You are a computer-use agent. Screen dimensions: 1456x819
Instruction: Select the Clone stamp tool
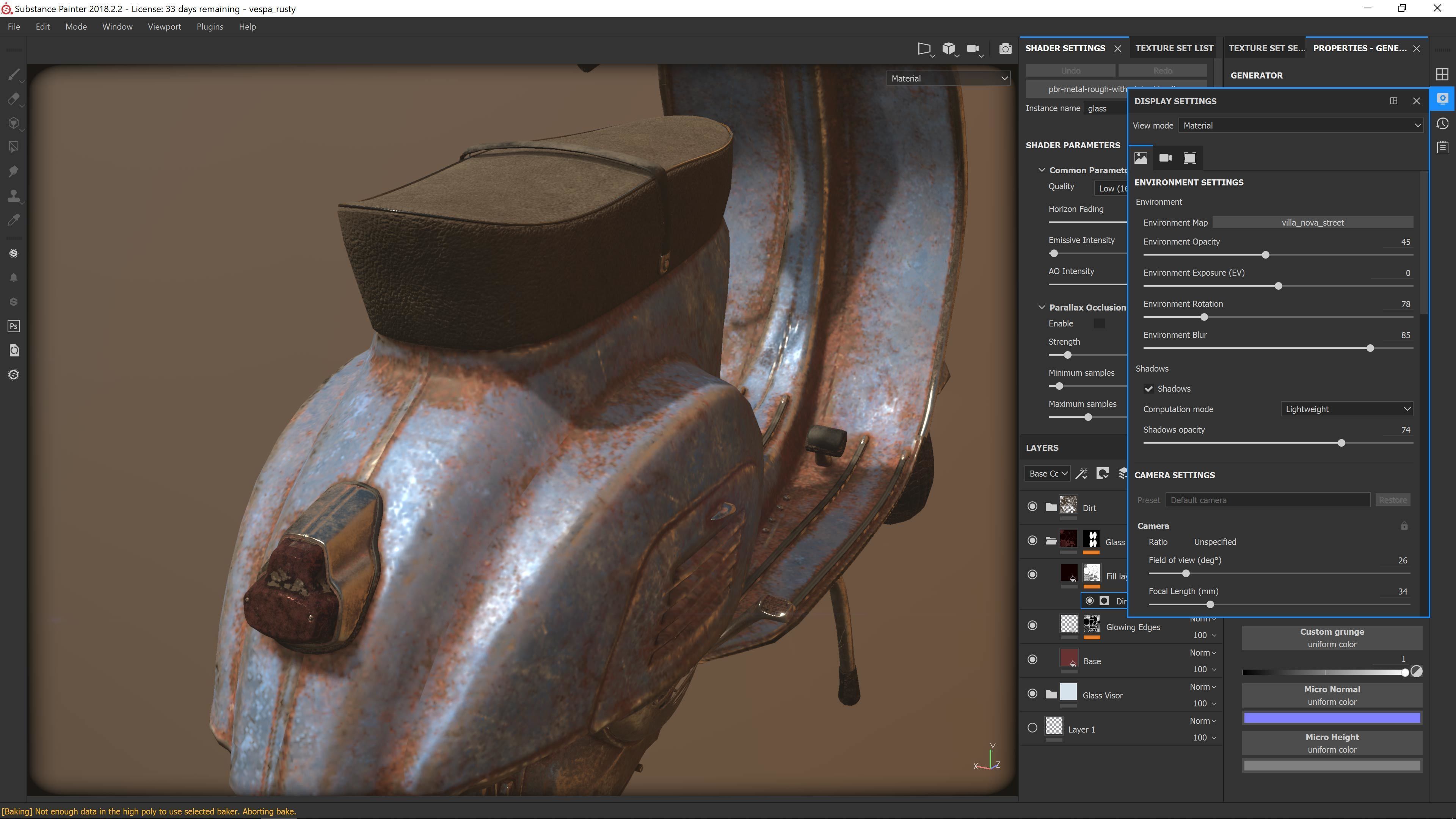pos(14,196)
